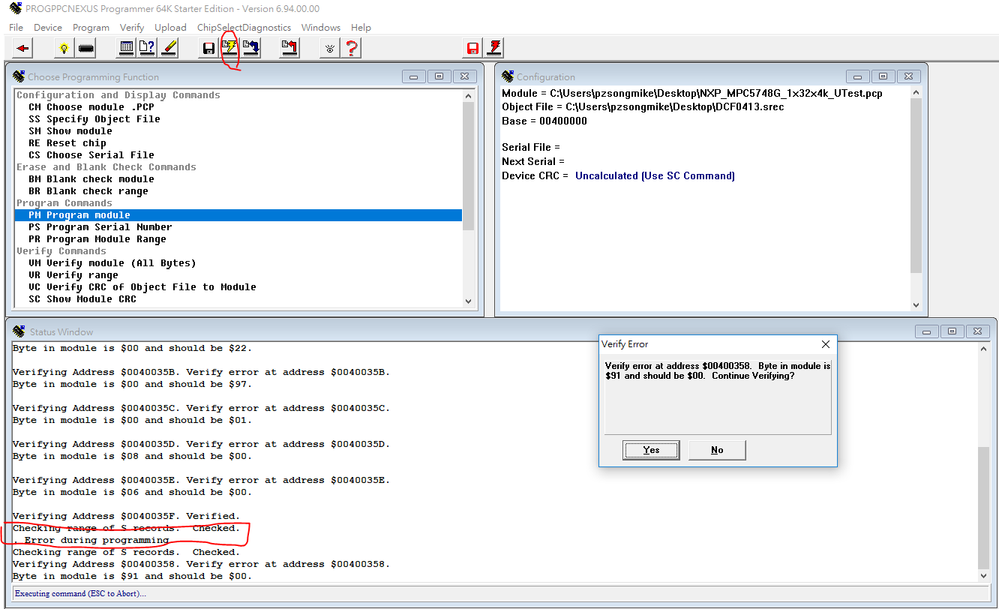Select RE Reset chip command

pos(68,143)
